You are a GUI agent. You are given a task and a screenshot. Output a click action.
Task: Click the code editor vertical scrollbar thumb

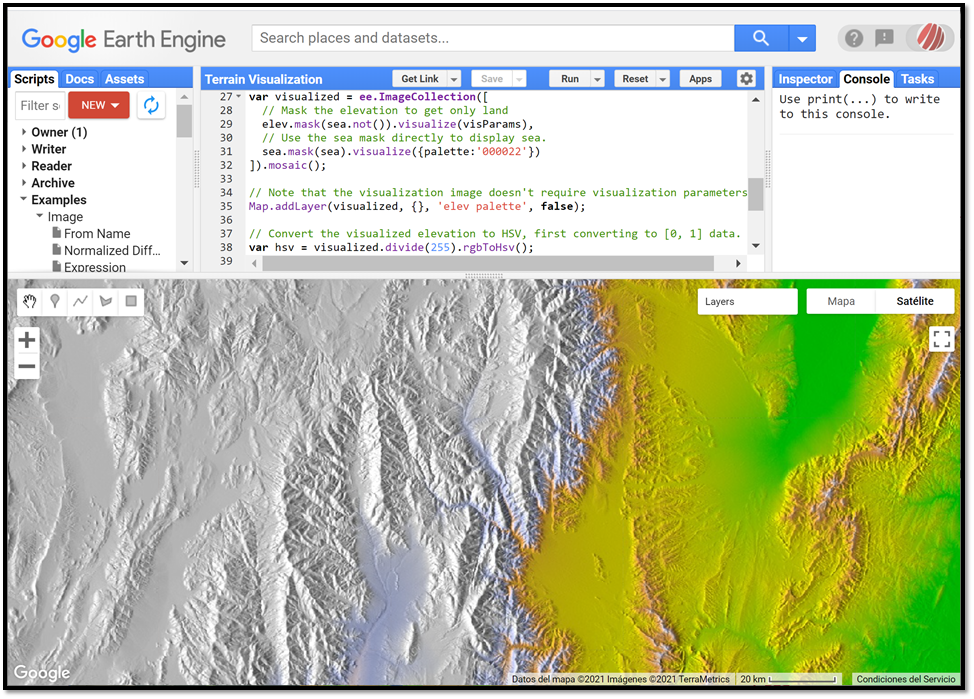[755, 194]
